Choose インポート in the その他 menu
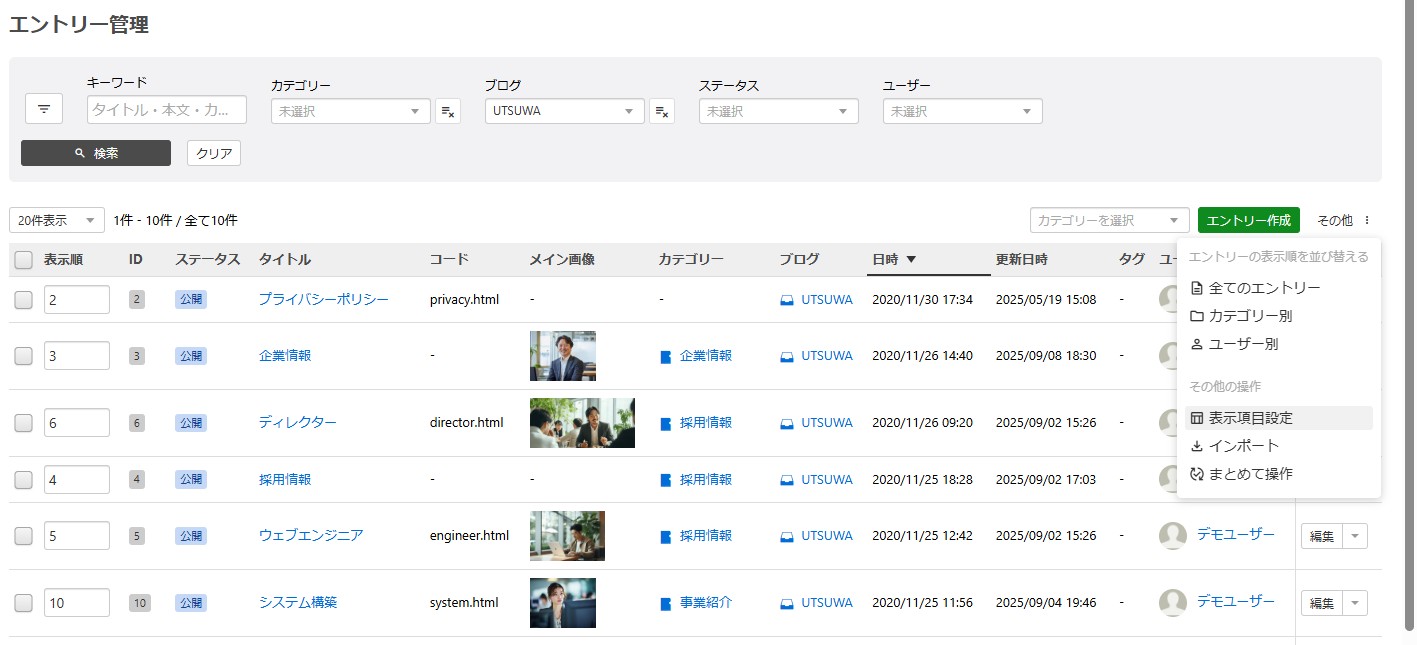 pos(1243,446)
